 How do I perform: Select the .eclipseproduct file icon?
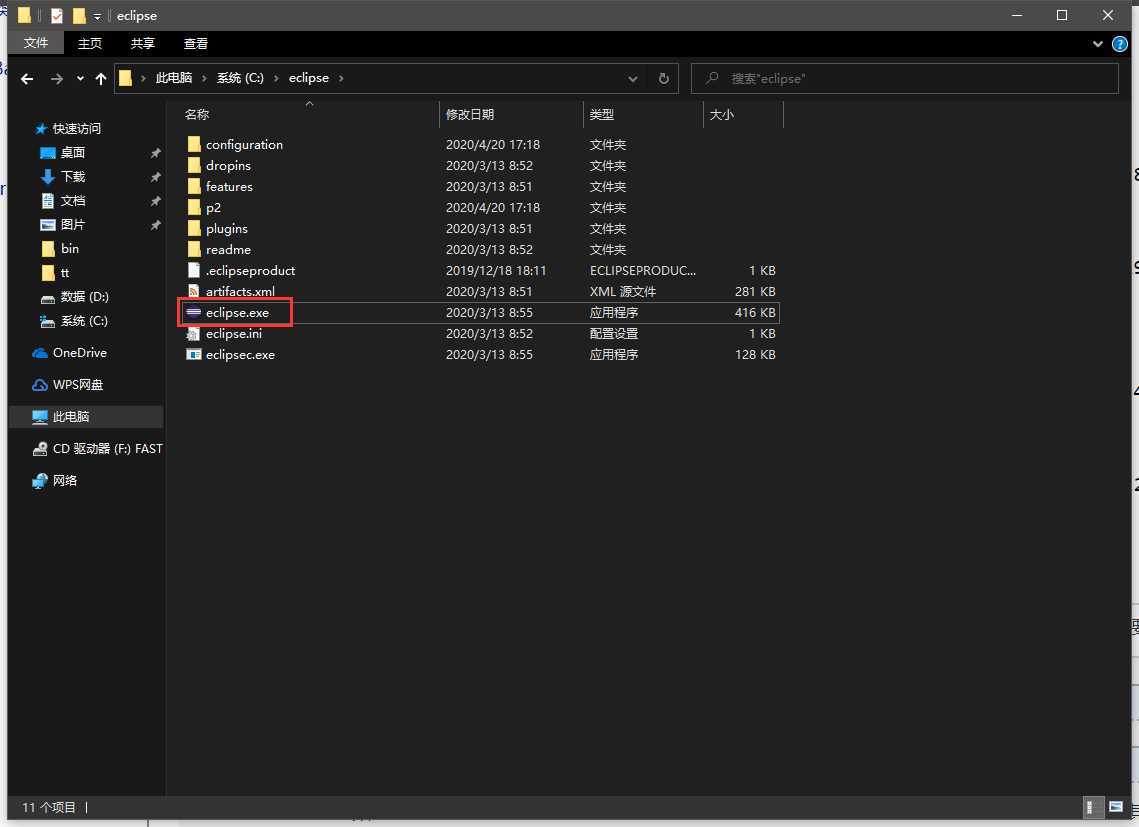point(193,270)
